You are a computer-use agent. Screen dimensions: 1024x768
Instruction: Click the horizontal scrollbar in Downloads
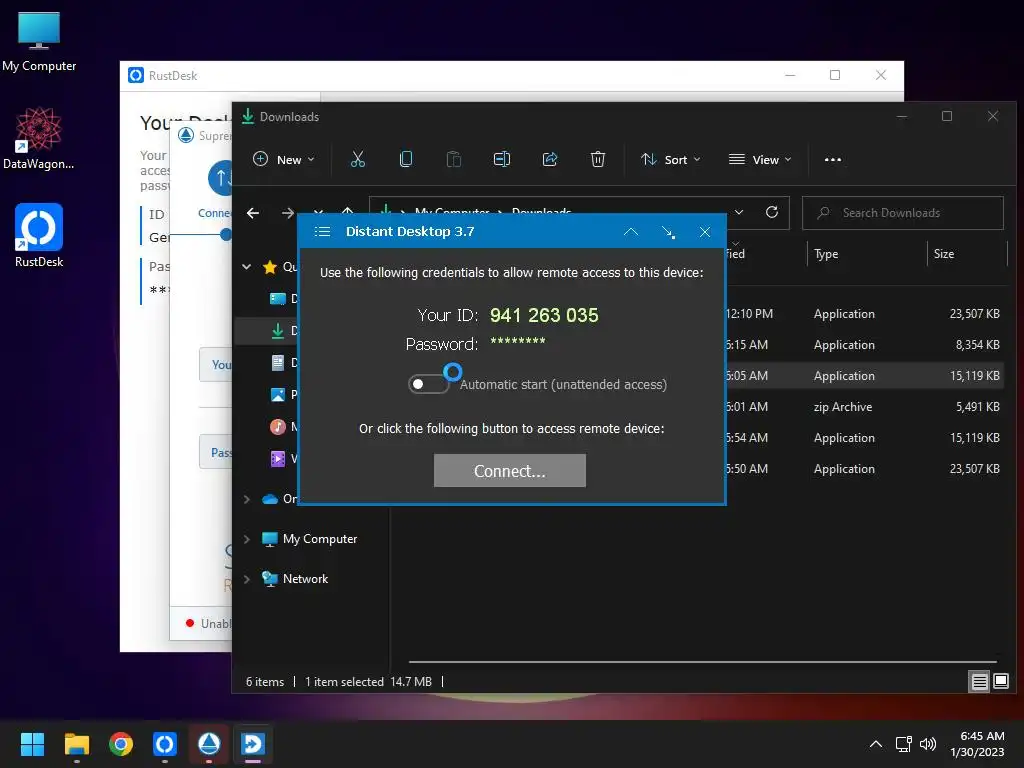click(702, 662)
